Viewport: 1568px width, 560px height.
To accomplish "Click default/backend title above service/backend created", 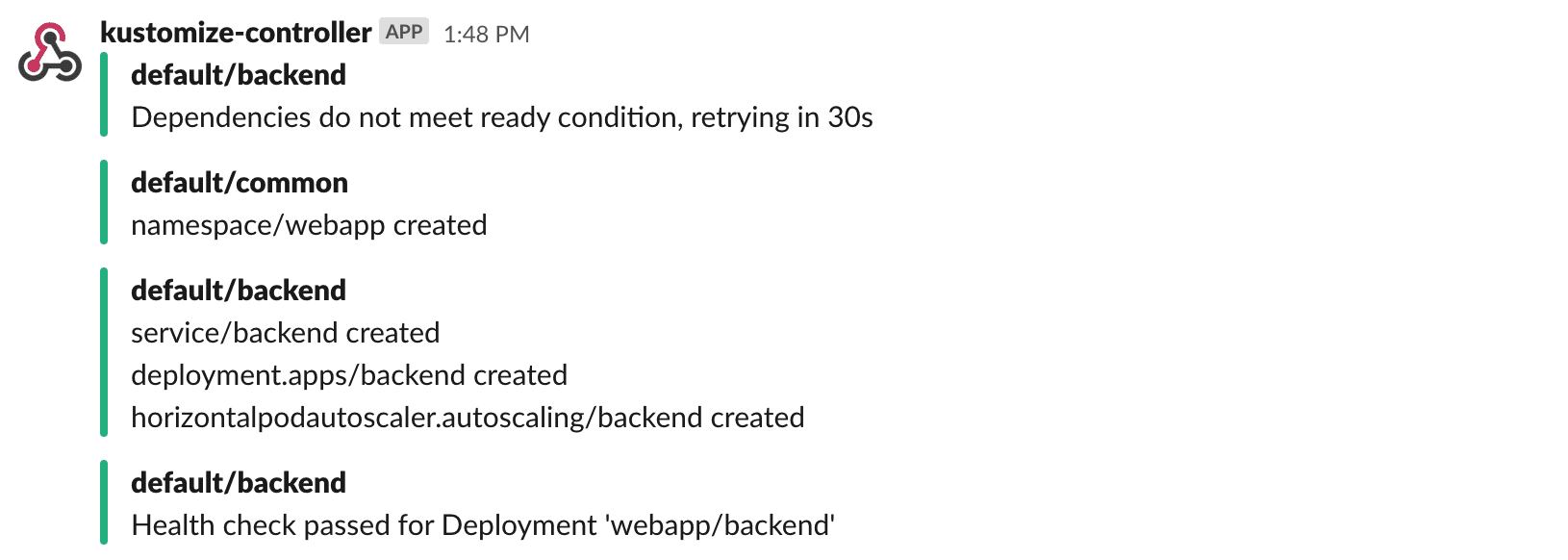I will [x=239, y=291].
